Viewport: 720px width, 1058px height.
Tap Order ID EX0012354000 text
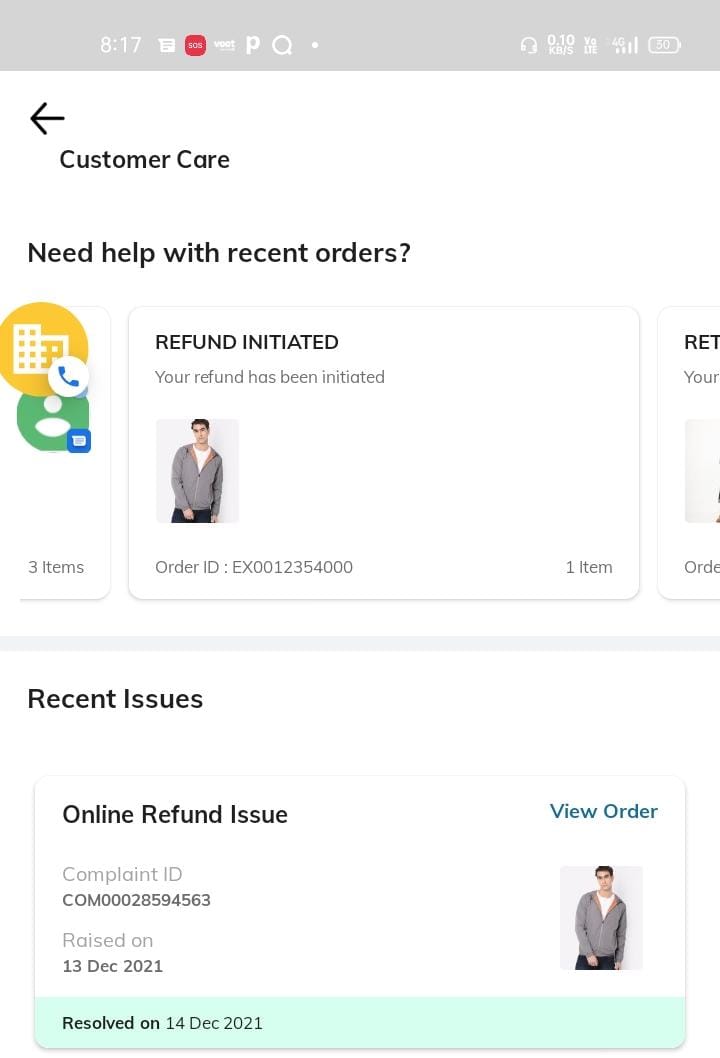254,567
